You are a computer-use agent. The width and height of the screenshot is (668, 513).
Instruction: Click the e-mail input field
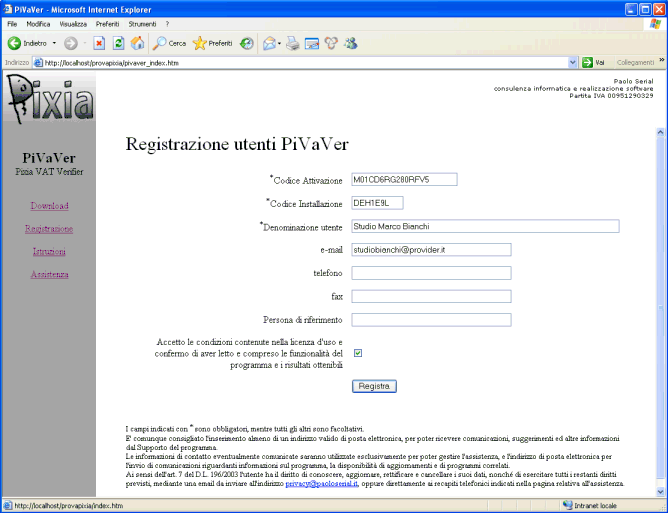(431, 250)
